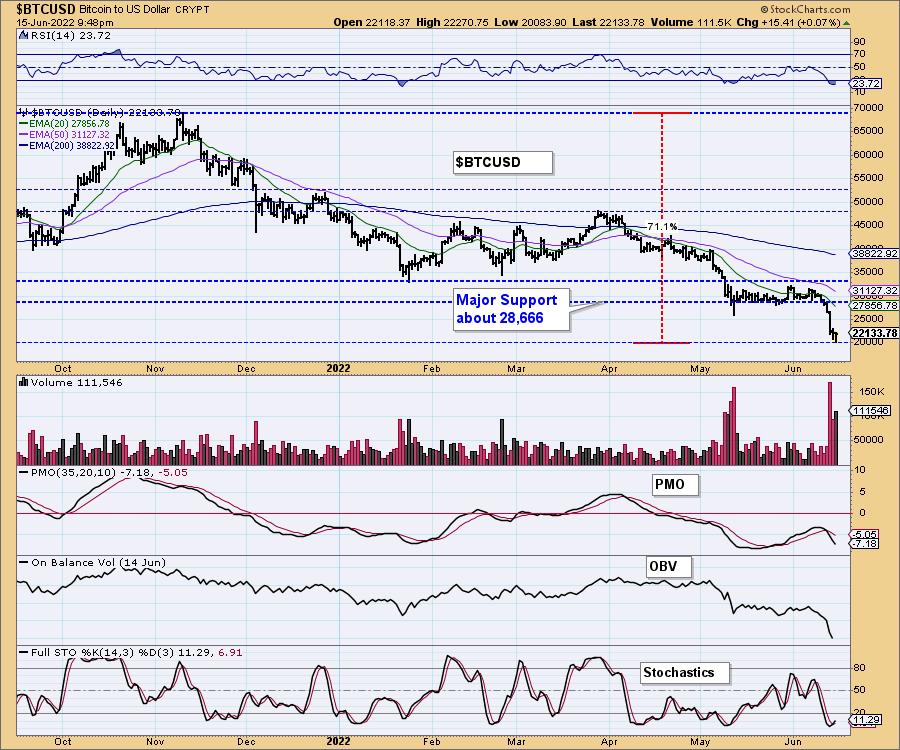This screenshot has width=900, height=750.
Task: Click the EMA(20) 27856.78 legend entry
Action: 64,123
